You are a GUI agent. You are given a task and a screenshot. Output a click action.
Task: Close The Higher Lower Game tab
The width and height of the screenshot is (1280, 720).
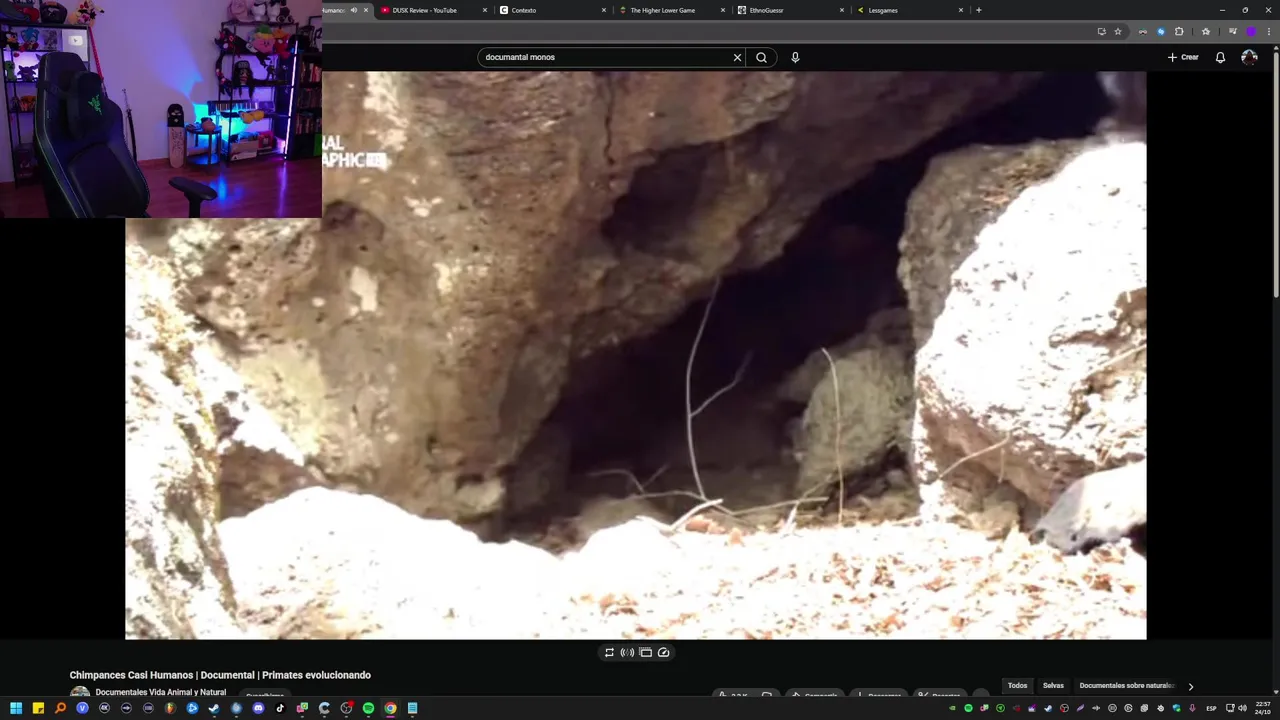coord(723,10)
